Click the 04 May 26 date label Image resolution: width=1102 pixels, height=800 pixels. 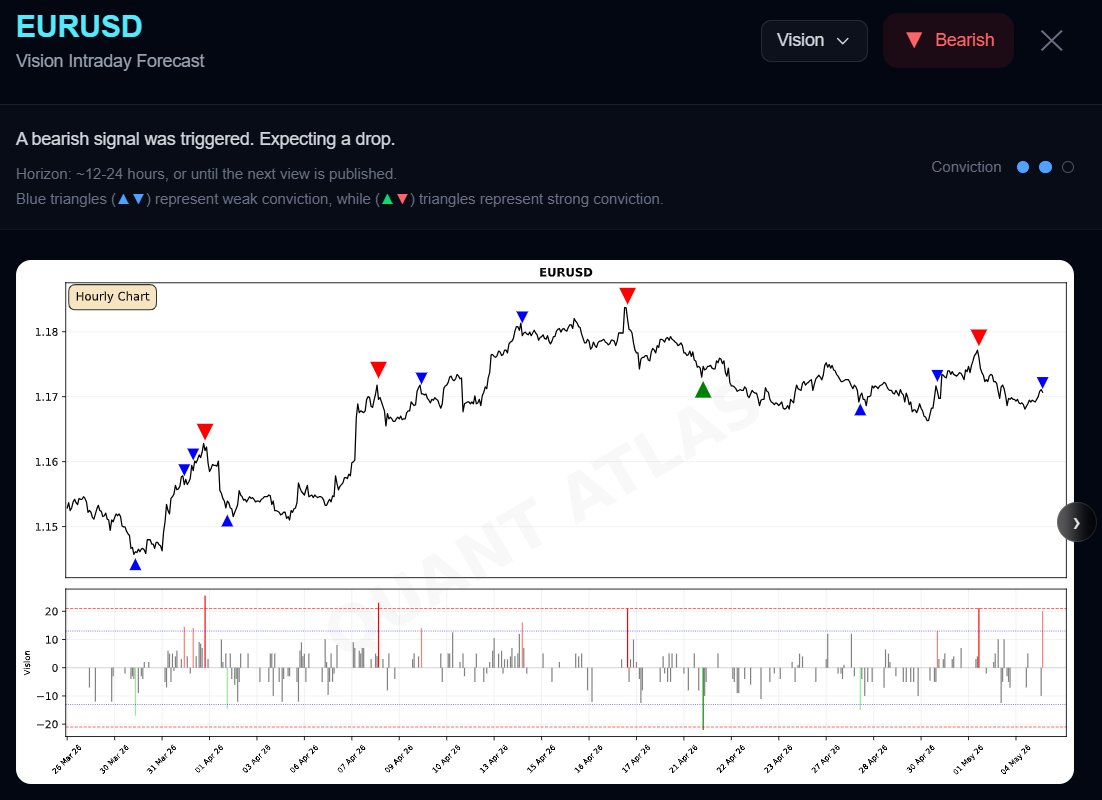coord(1016,759)
